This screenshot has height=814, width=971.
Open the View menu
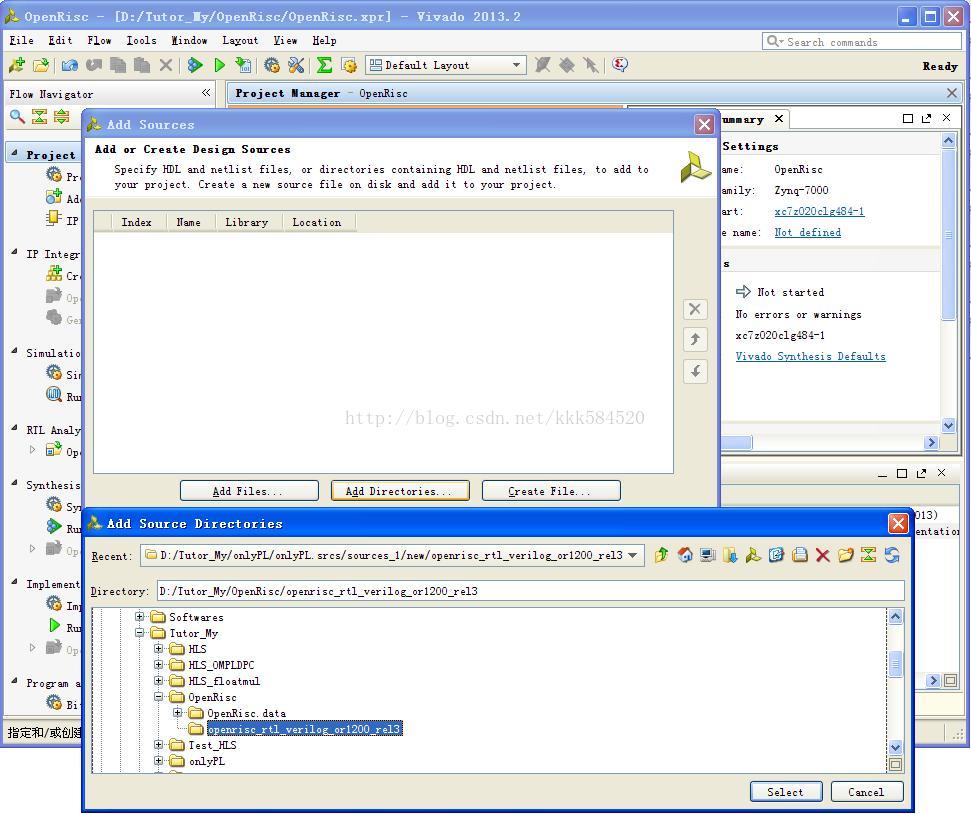tap(285, 40)
